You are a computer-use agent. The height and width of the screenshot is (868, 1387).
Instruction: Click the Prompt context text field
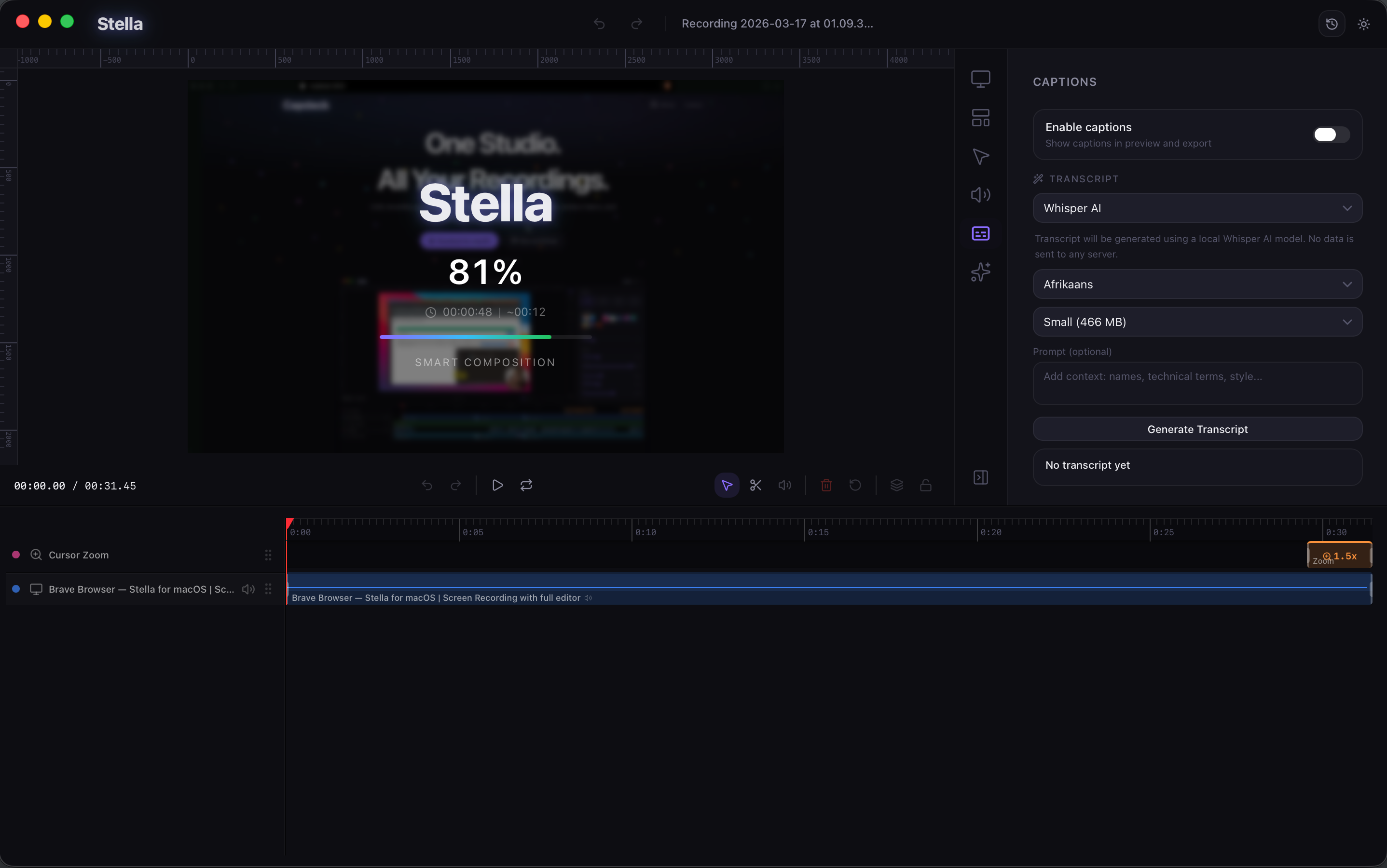1197,383
